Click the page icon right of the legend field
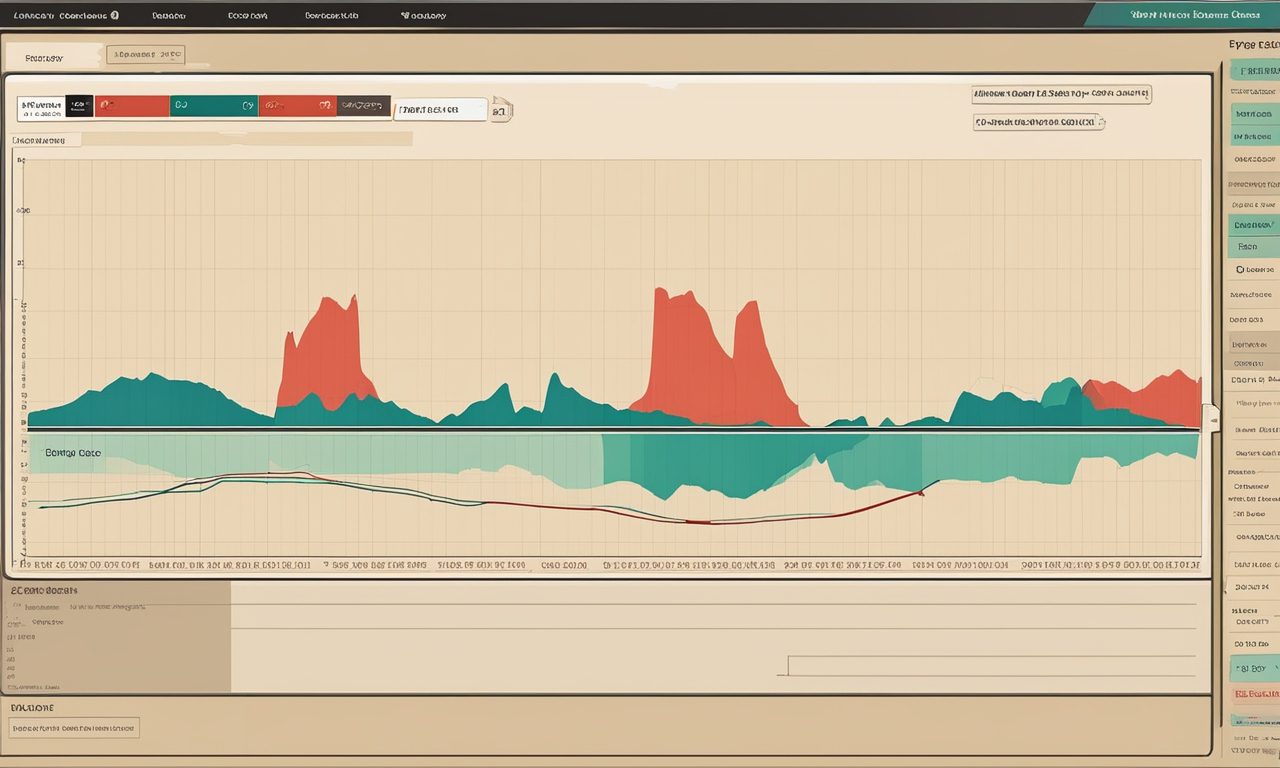 [x=501, y=110]
